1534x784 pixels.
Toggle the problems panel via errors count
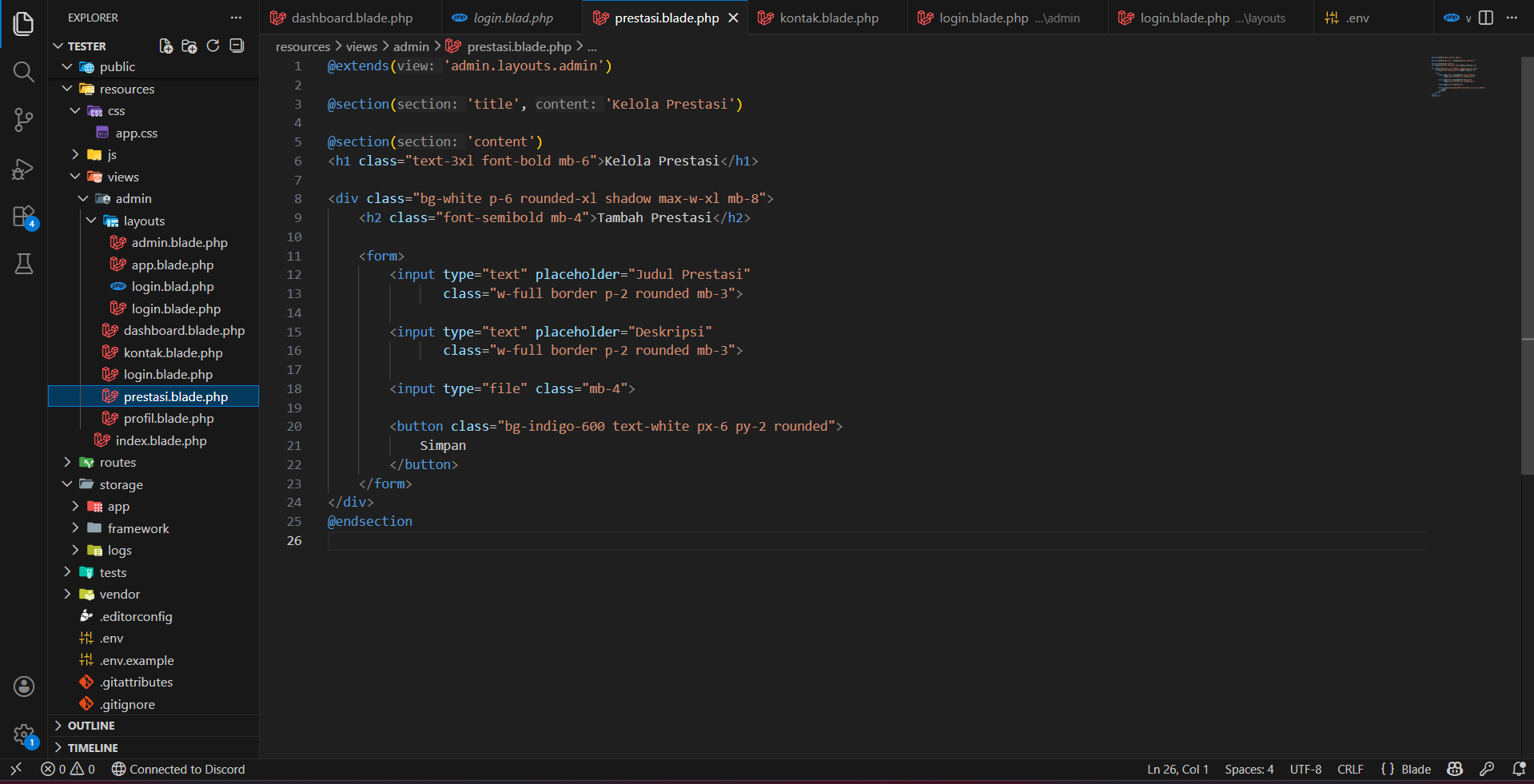[68, 769]
